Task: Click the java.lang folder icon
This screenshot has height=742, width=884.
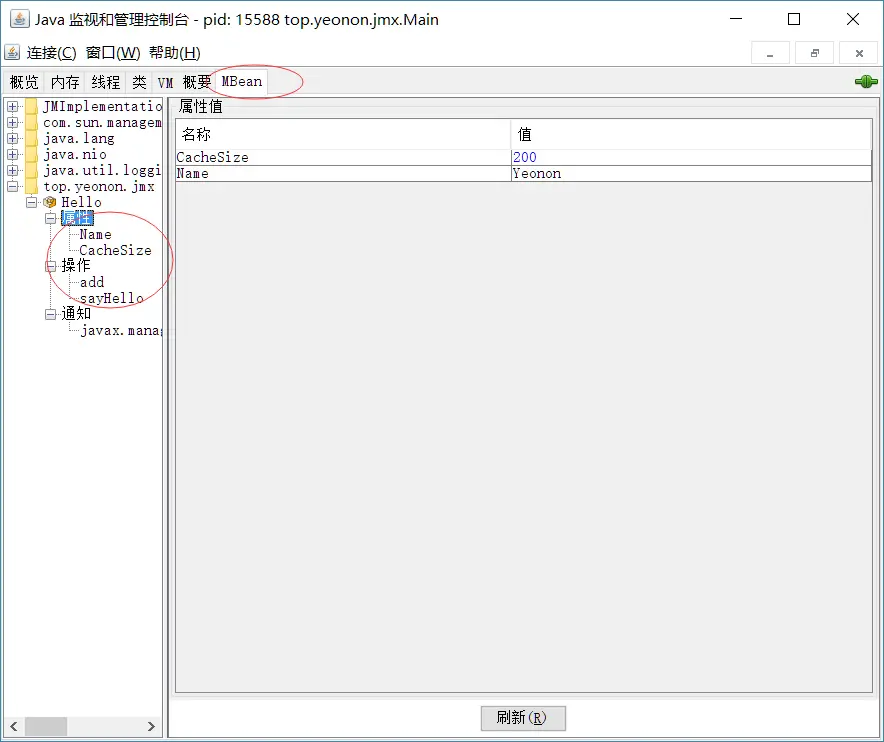Action: 32,138
